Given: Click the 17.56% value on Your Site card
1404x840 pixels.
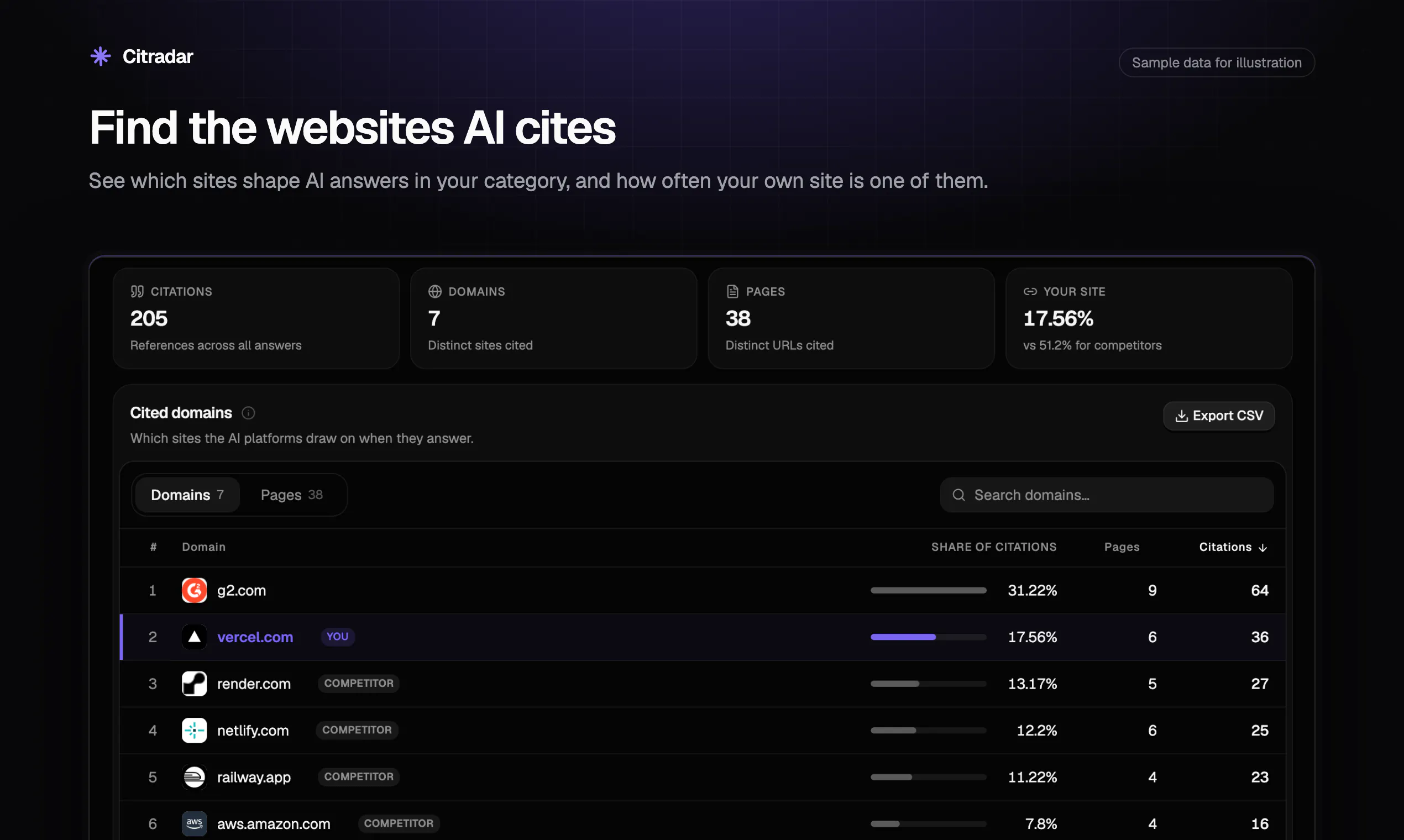Looking at the screenshot, I should [1058, 319].
